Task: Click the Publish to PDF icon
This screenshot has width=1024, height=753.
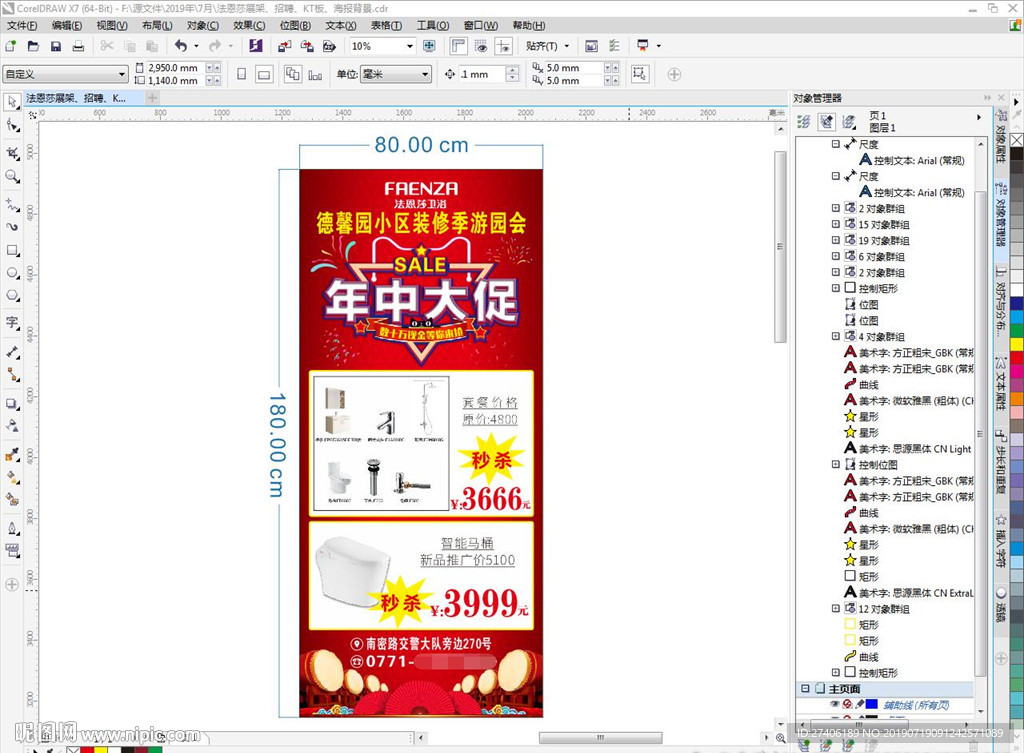Action: click(x=329, y=46)
